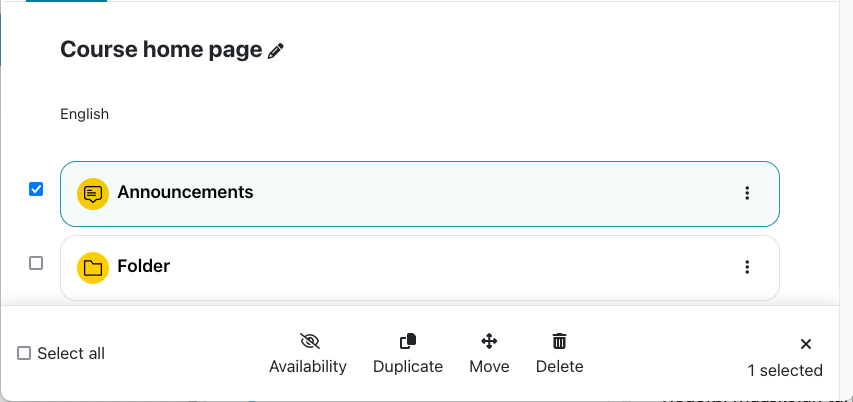Tick the checkbox beside Folder
The width and height of the screenshot is (853, 402).
click(x=36, y=263)
